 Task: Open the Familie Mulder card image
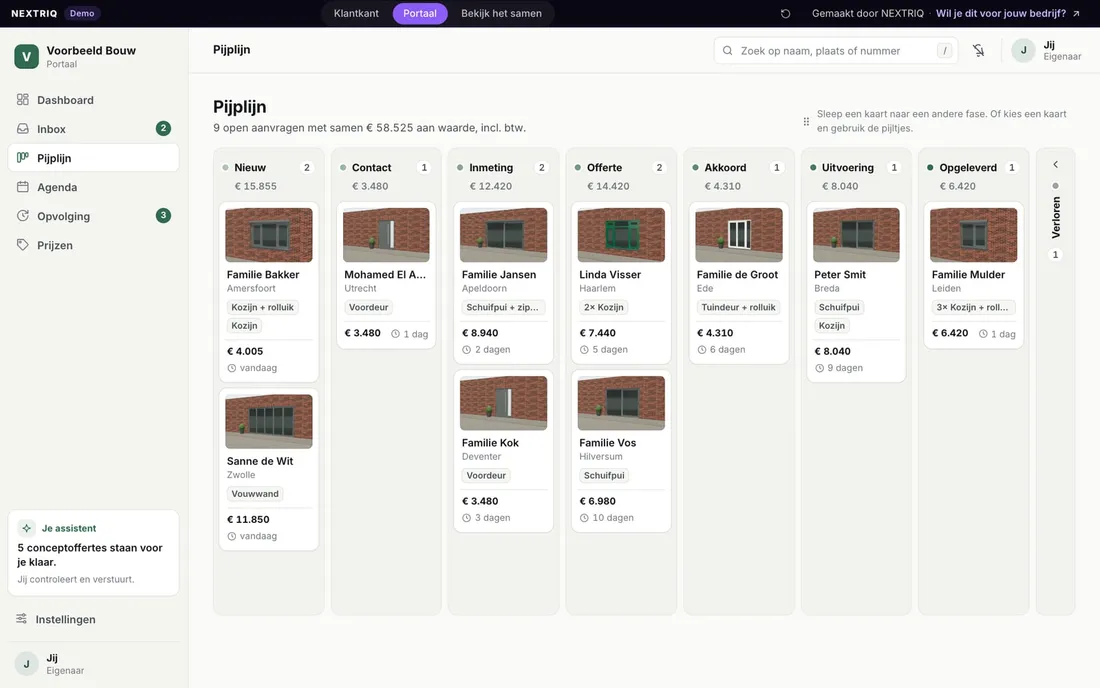pos(973,235)
